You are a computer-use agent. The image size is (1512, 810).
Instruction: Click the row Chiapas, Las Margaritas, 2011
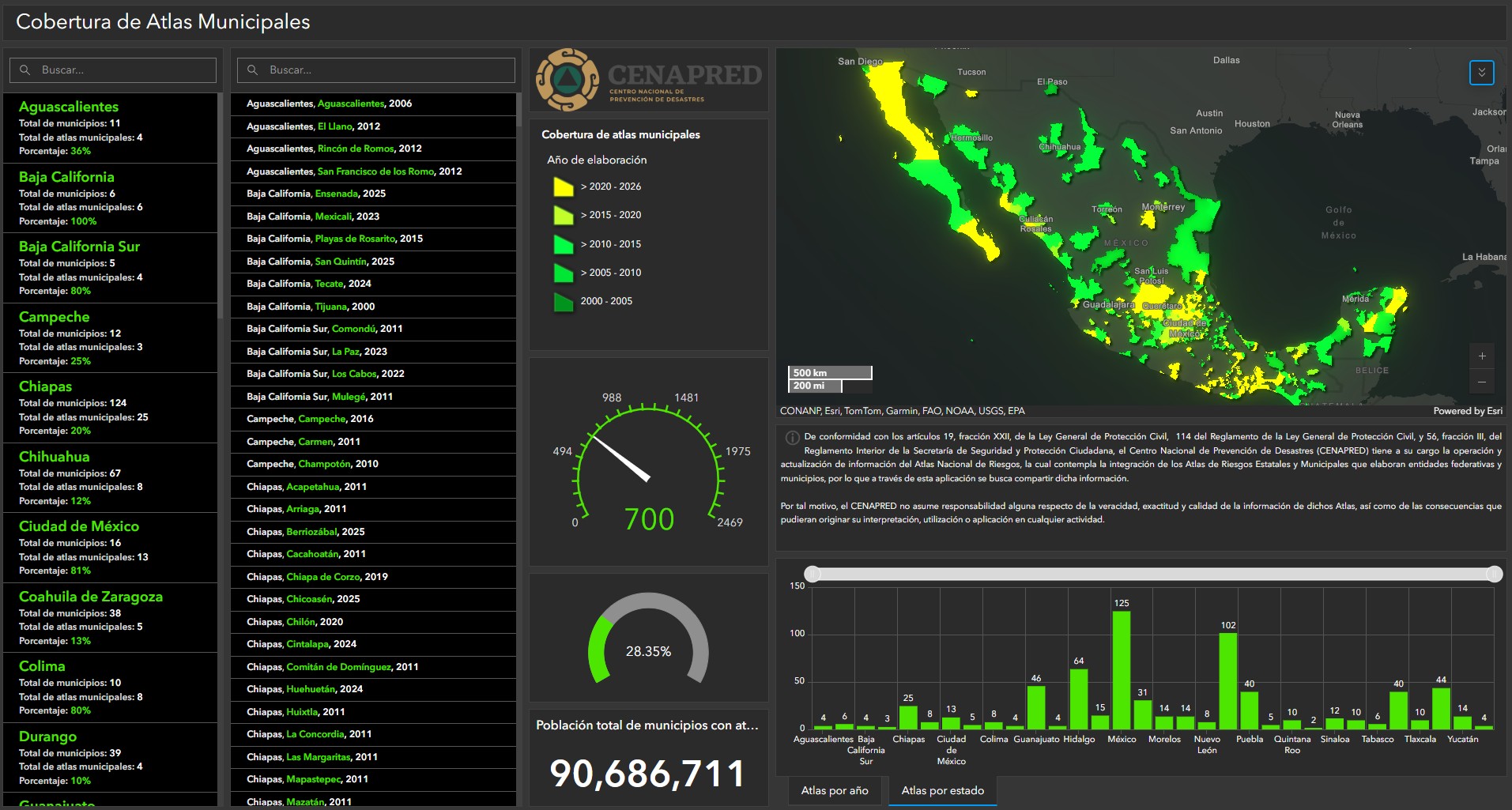(x=373, y=757)
